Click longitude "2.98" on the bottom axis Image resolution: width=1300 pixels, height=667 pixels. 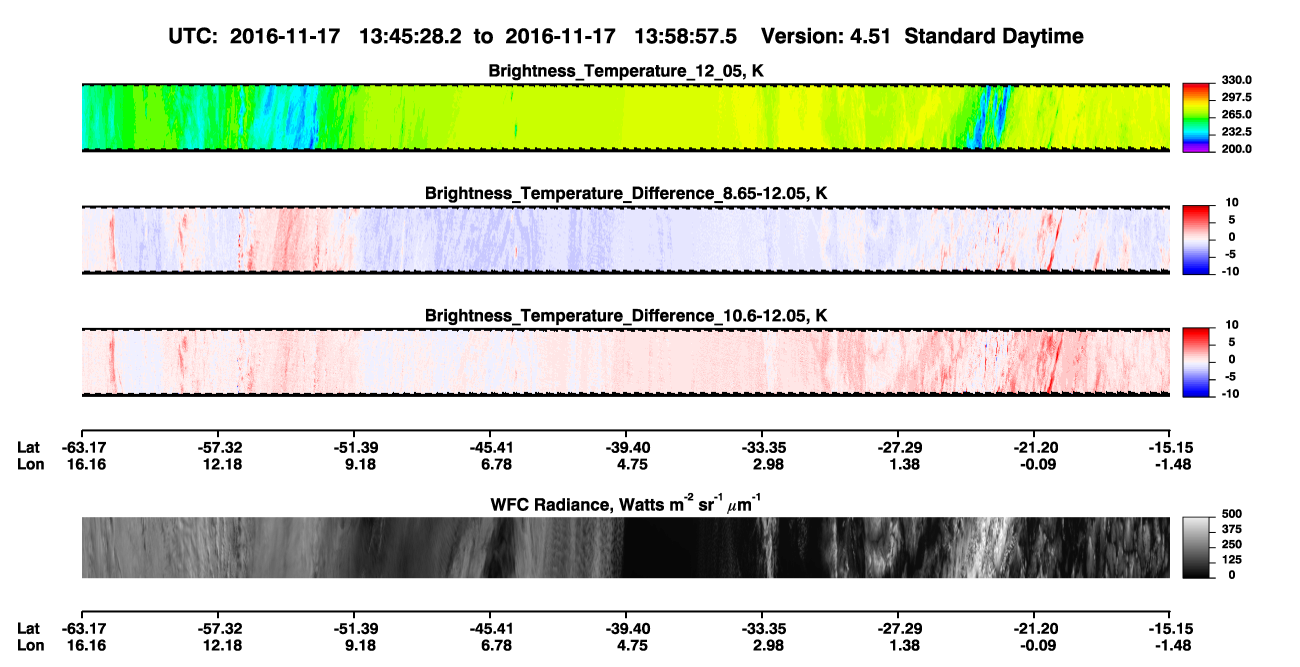coord(768,644)
